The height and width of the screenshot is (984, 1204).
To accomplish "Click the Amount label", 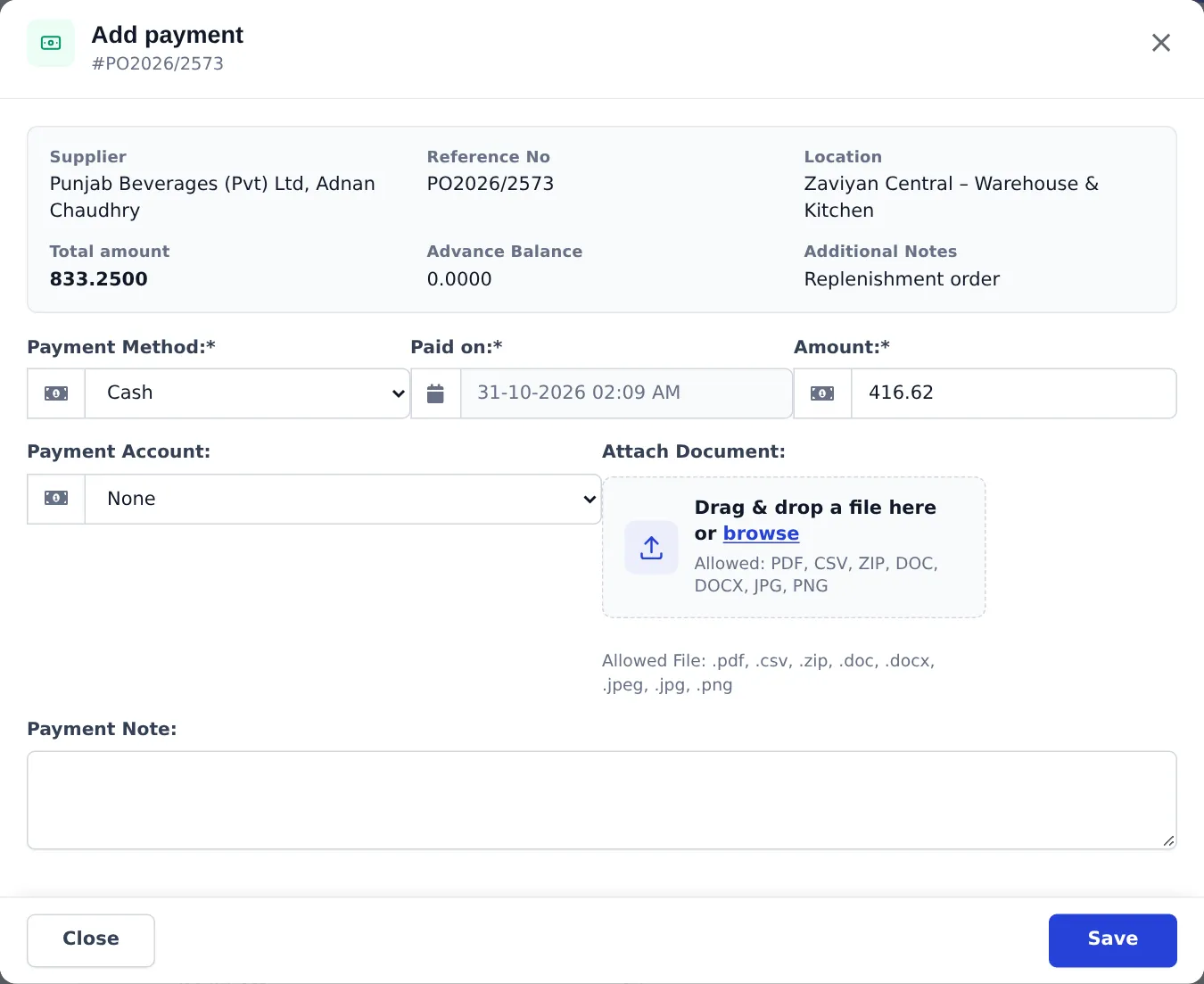I will 842,348.
